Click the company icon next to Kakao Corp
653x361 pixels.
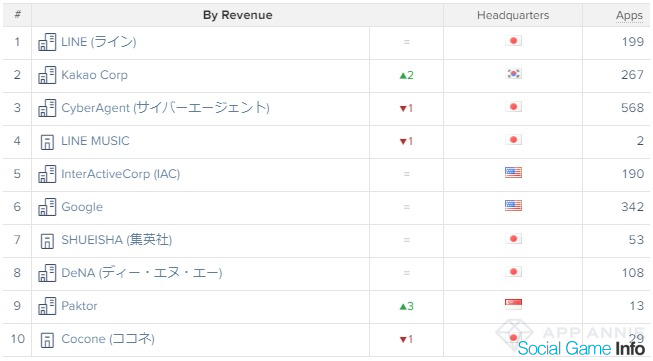pyautogui.click(x=47, y=75)
